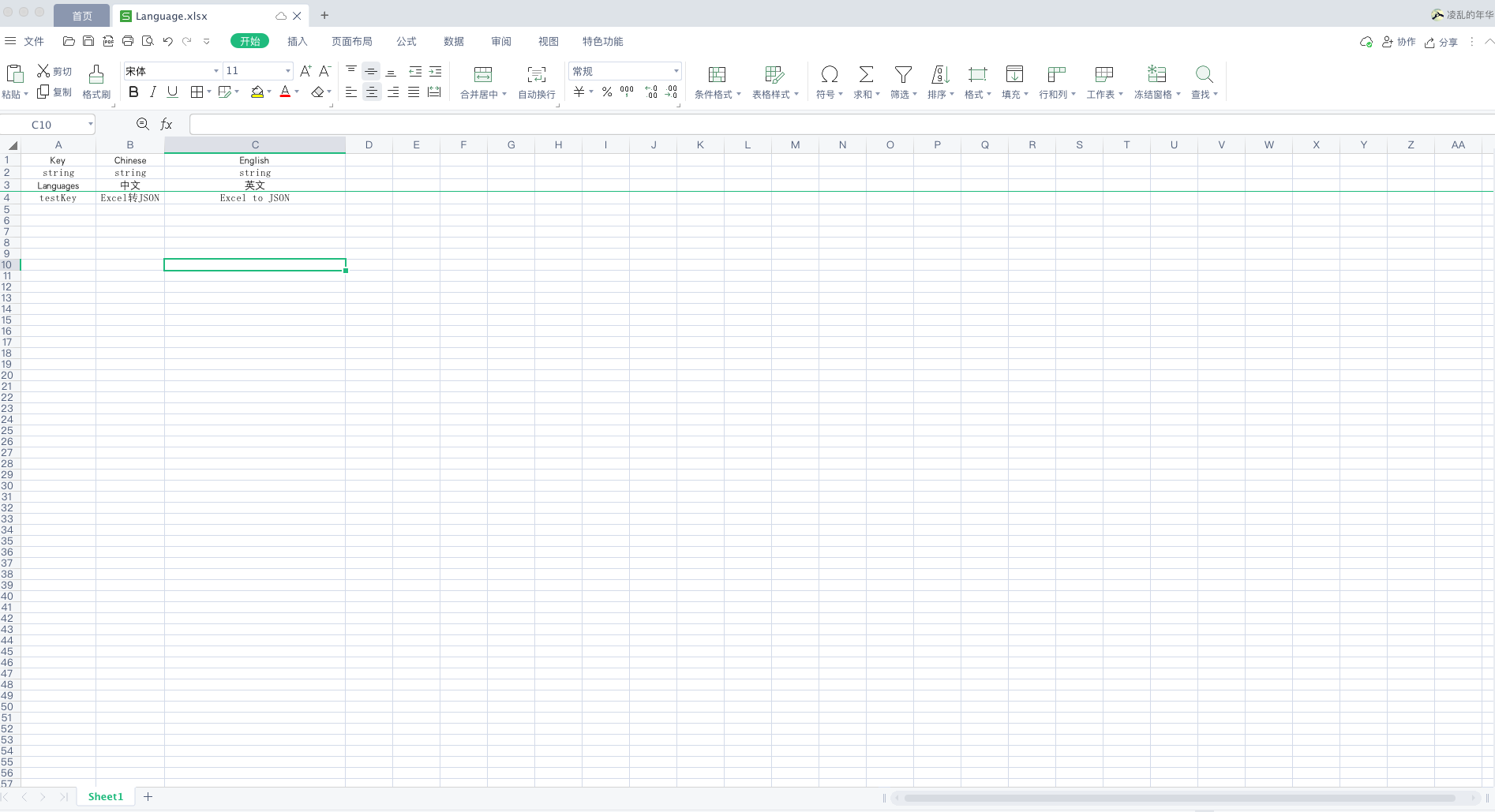Click the AutoSum (求和) icon

coord(865,75)
